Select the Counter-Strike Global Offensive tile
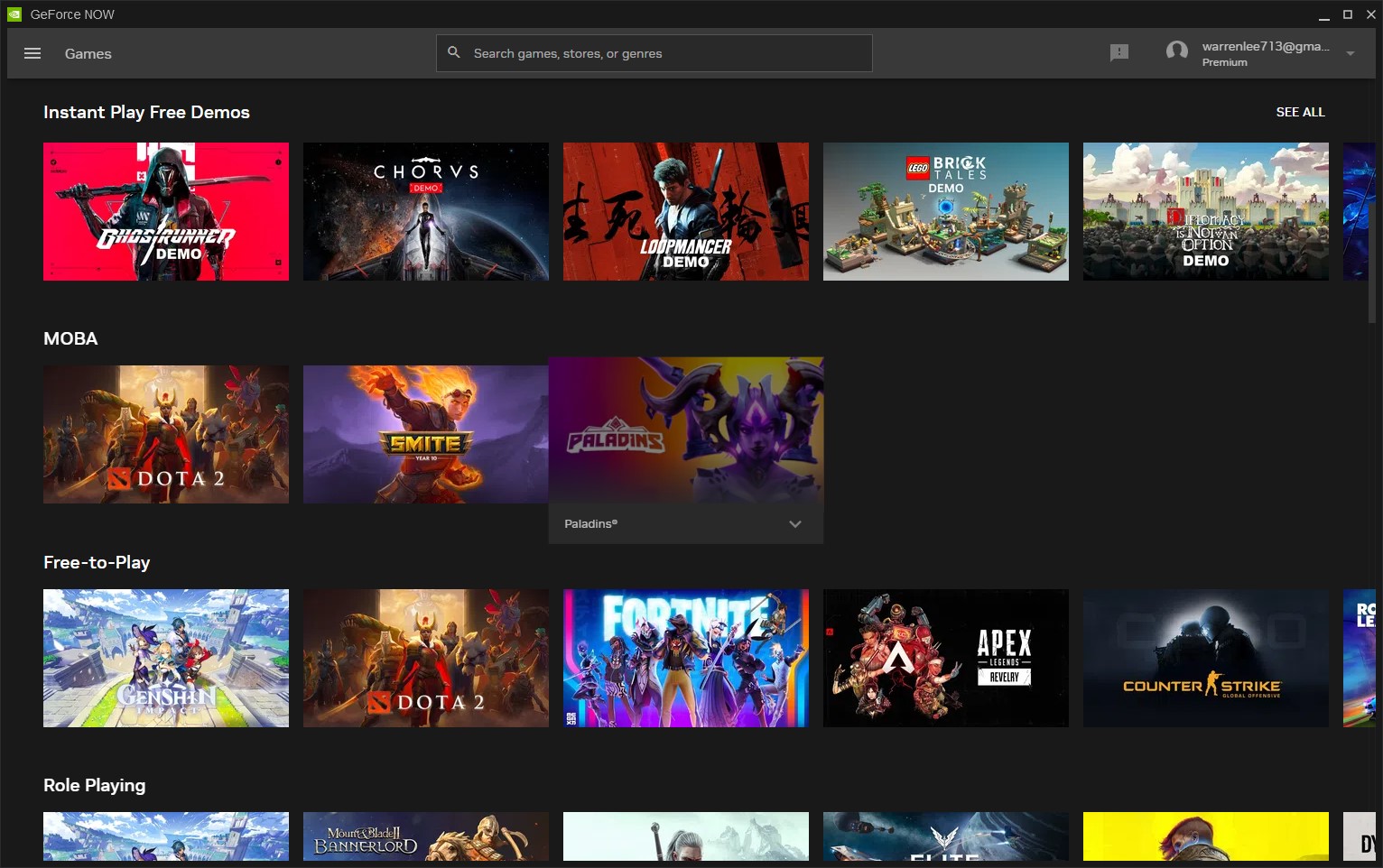 click(x=1206, y=658)
